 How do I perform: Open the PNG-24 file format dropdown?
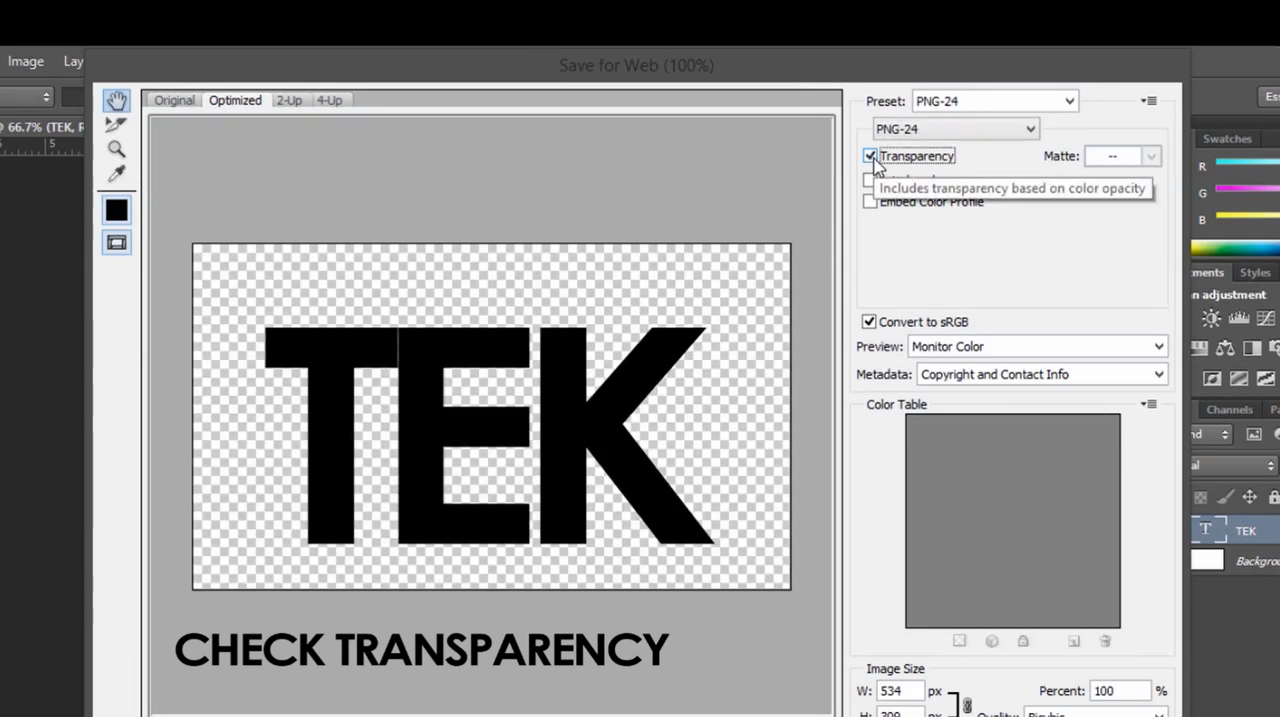pos(956,129)
